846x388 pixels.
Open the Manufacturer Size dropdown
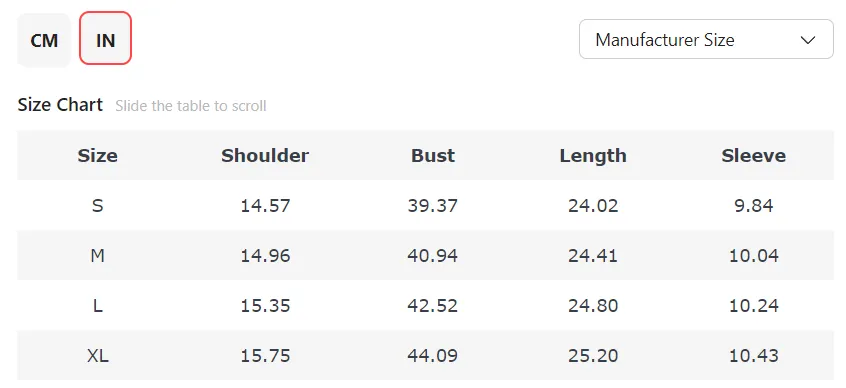[706, 39]
